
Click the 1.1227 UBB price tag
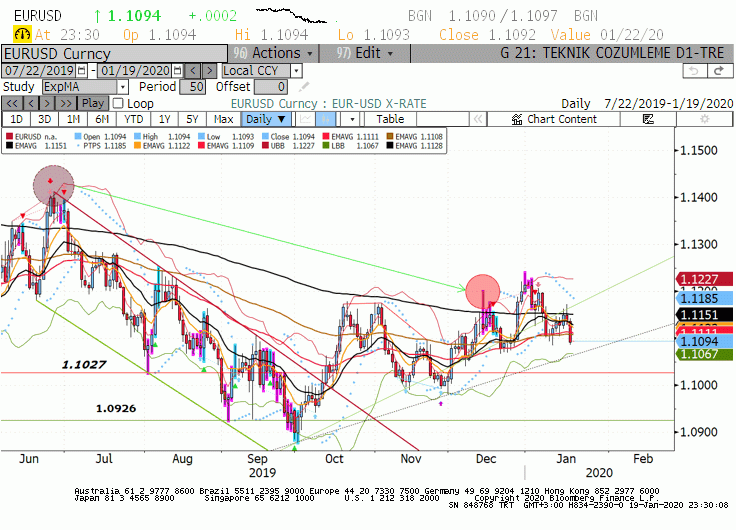pyautogui.click(x=703, y=279)
